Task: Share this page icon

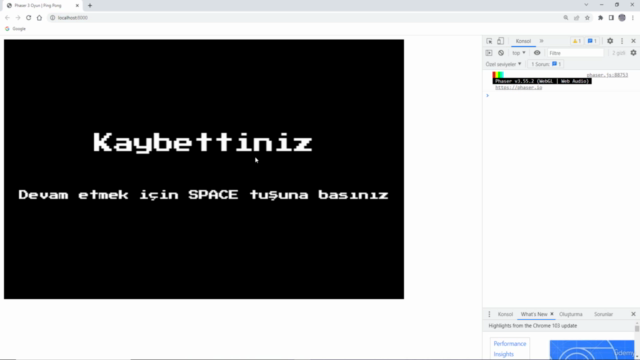Action: 576,18
